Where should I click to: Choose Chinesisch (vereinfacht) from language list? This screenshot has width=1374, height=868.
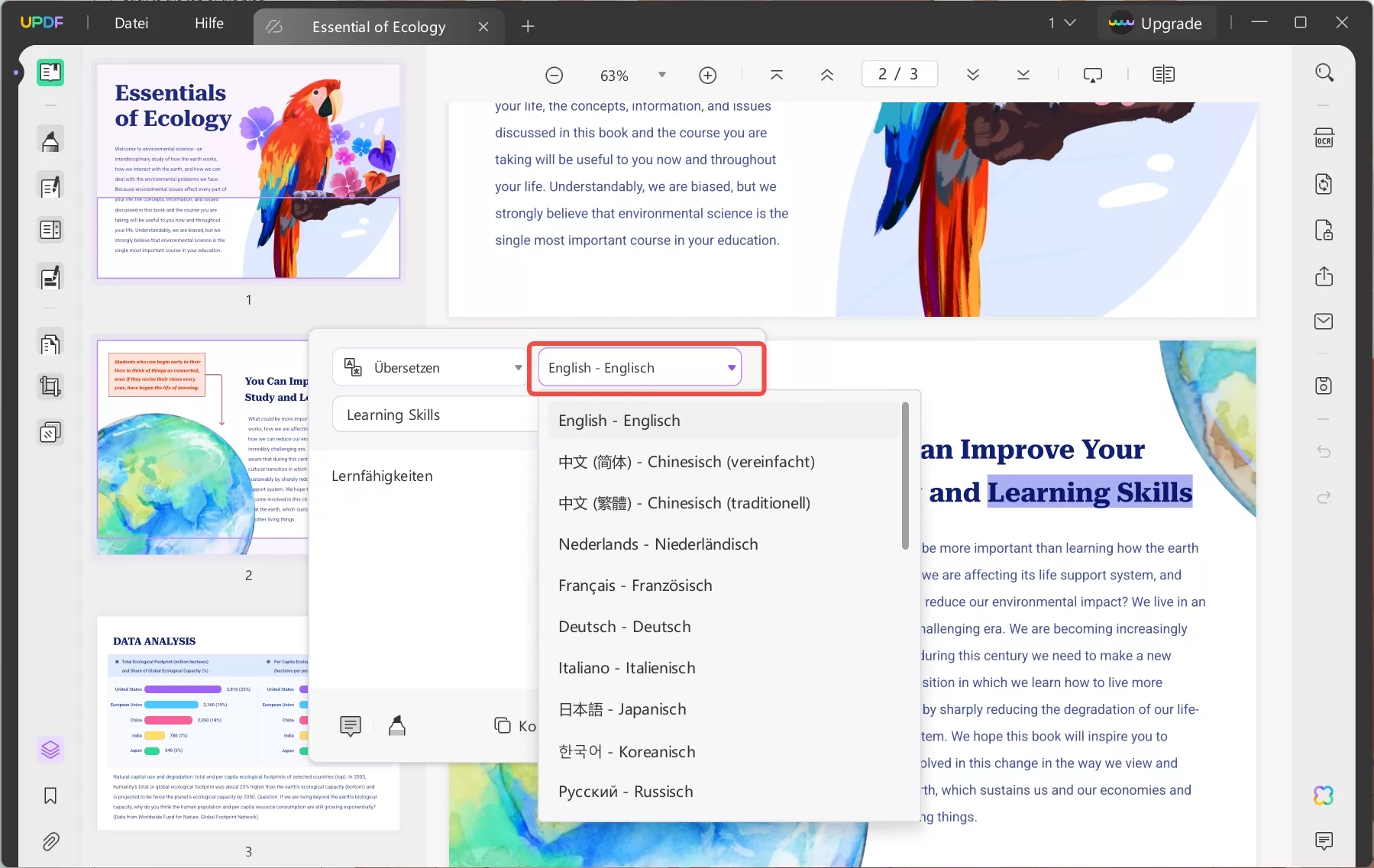724,462
